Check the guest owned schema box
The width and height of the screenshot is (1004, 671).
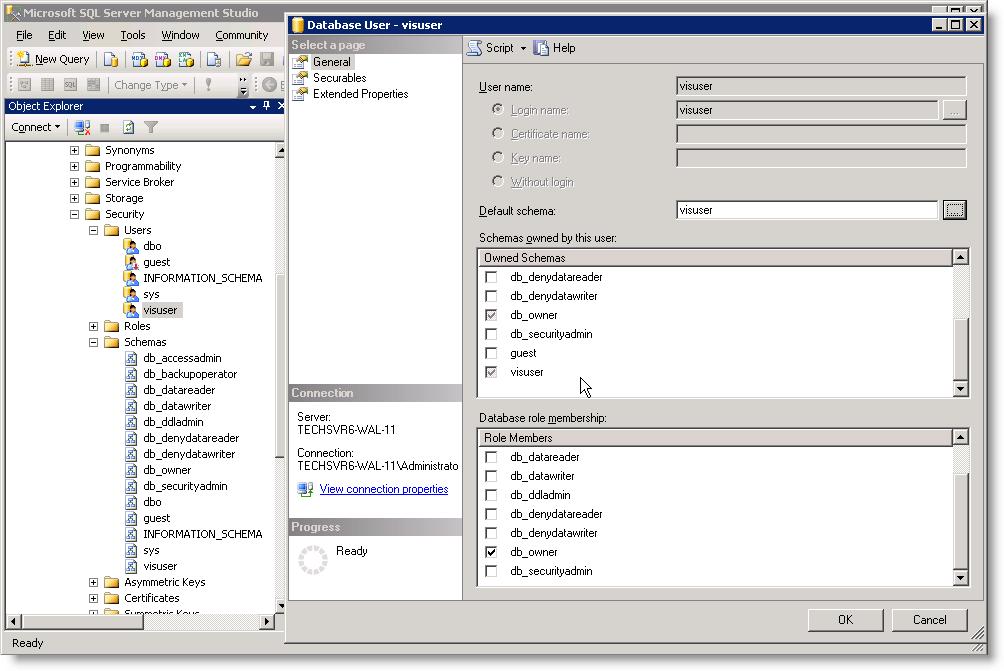(491, 353)
